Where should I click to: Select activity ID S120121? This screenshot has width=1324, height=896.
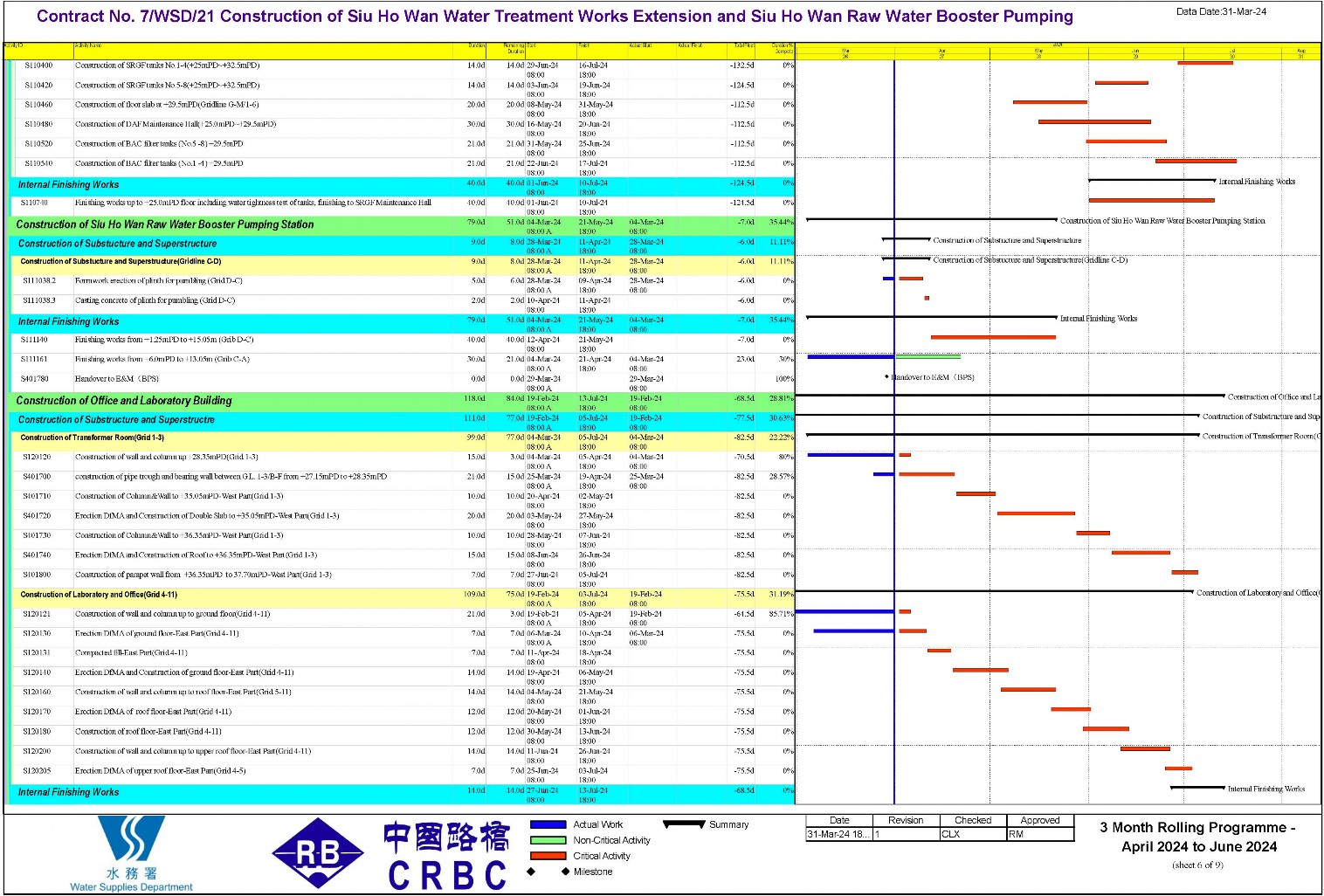(37, 614)
